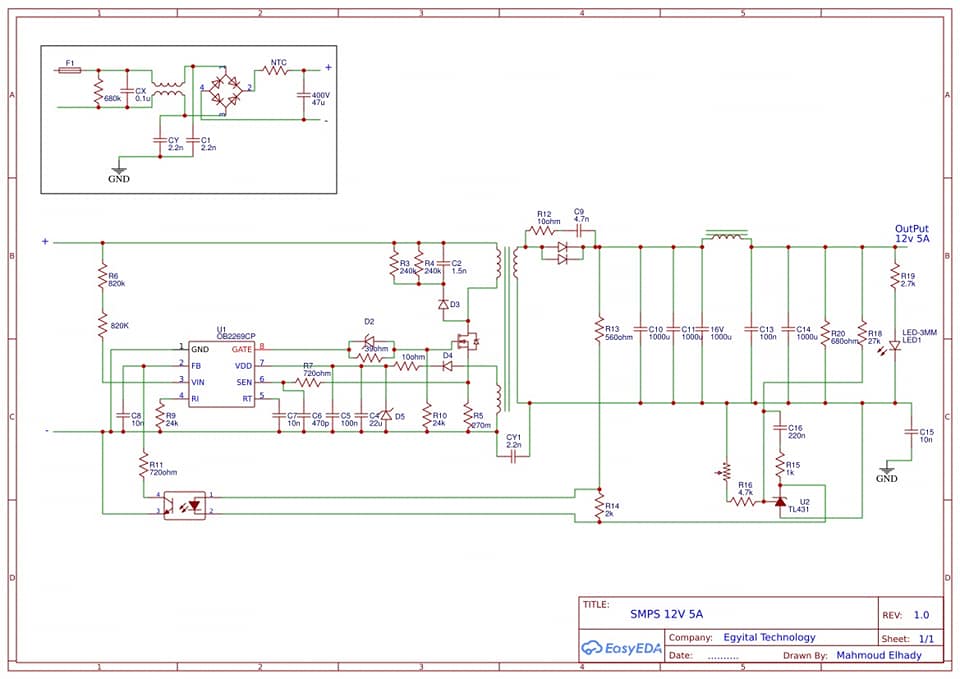960x679 pixels.
Task: Select the D5 zener diode
Action: coord(385,415)
